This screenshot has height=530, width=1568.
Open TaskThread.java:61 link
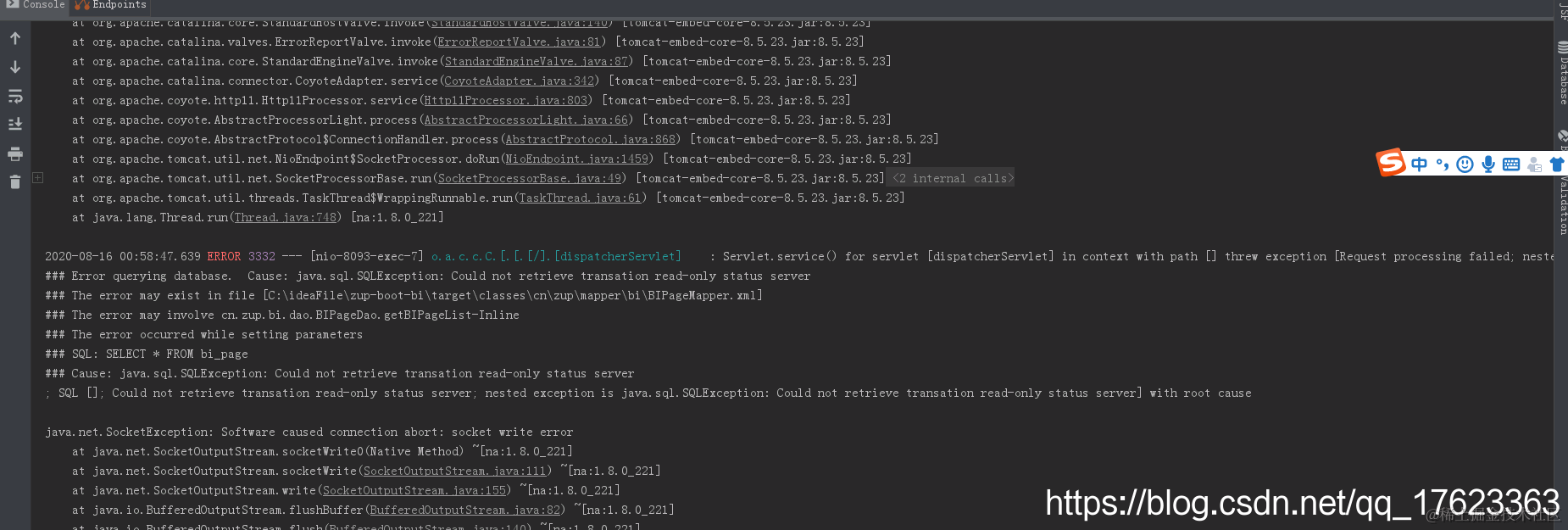point(580,198)
